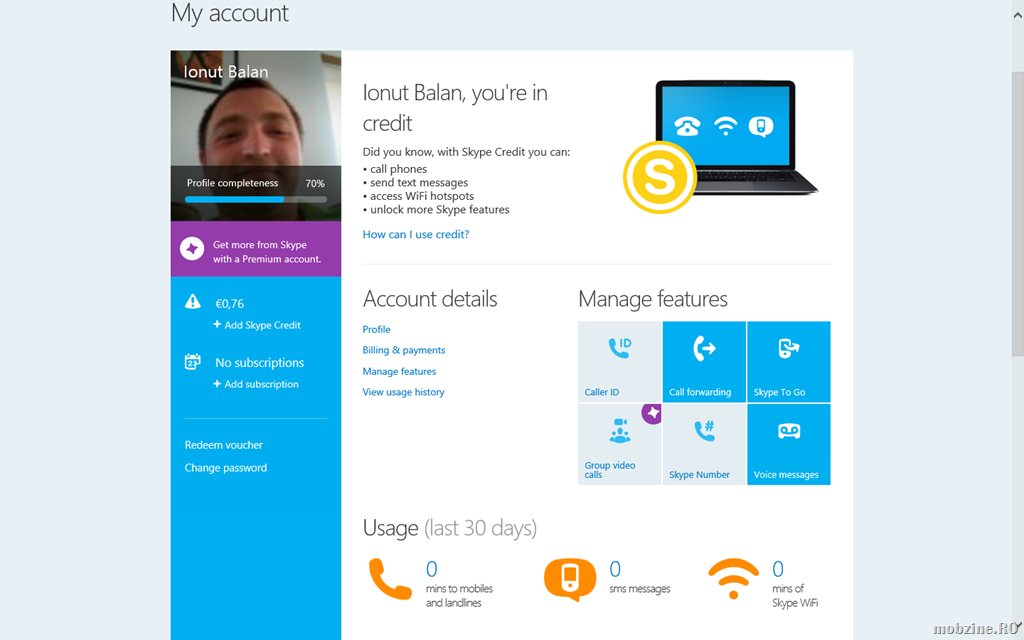
Task: Click the page vertical scrollbar
Action: pos(1017,214)
